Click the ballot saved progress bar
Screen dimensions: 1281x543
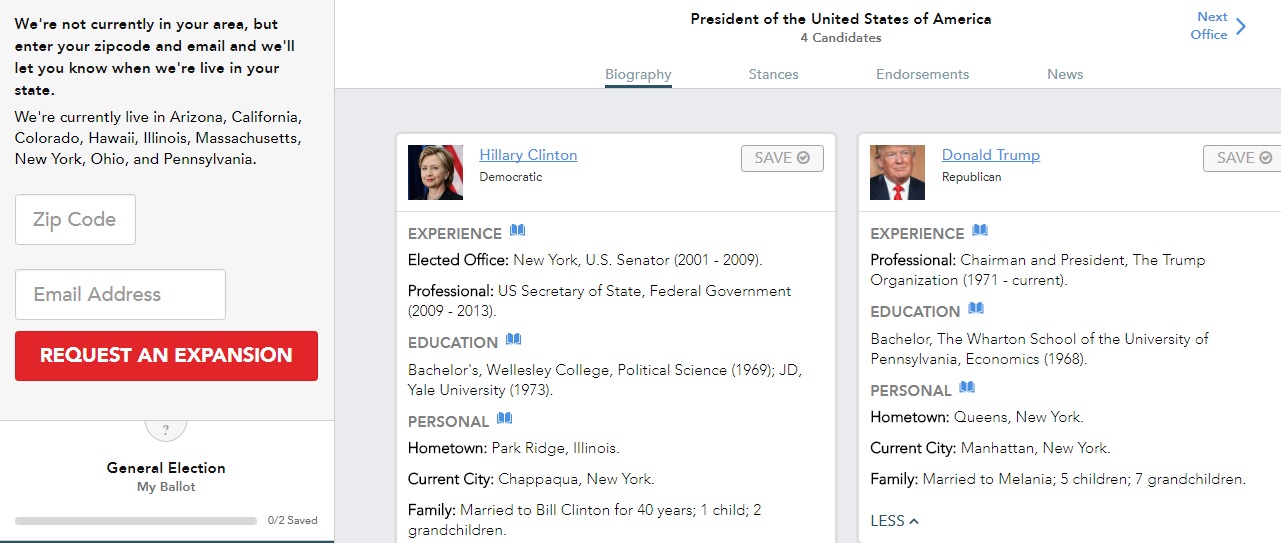136,521
